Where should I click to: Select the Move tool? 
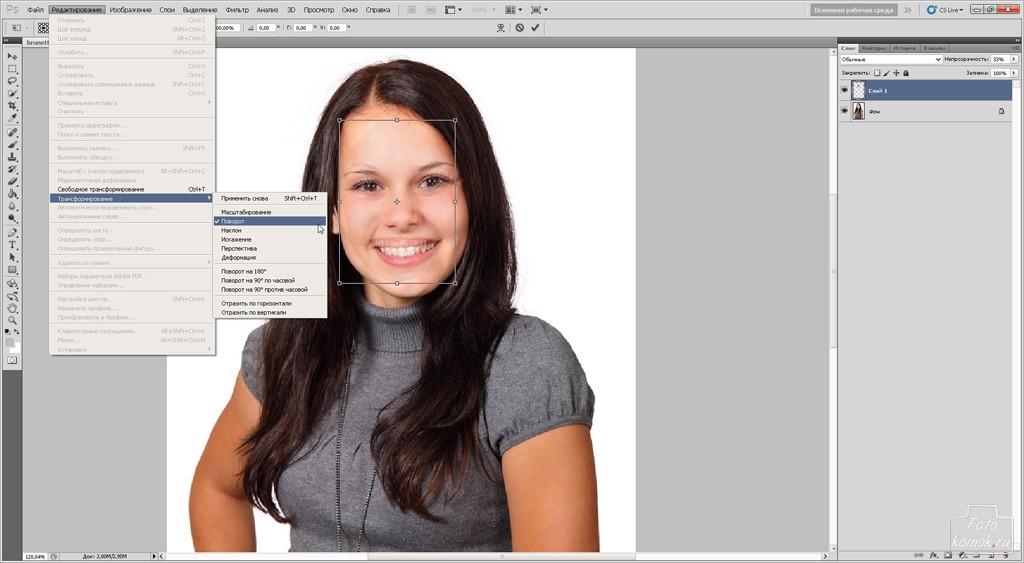click(x=12, y=57)
